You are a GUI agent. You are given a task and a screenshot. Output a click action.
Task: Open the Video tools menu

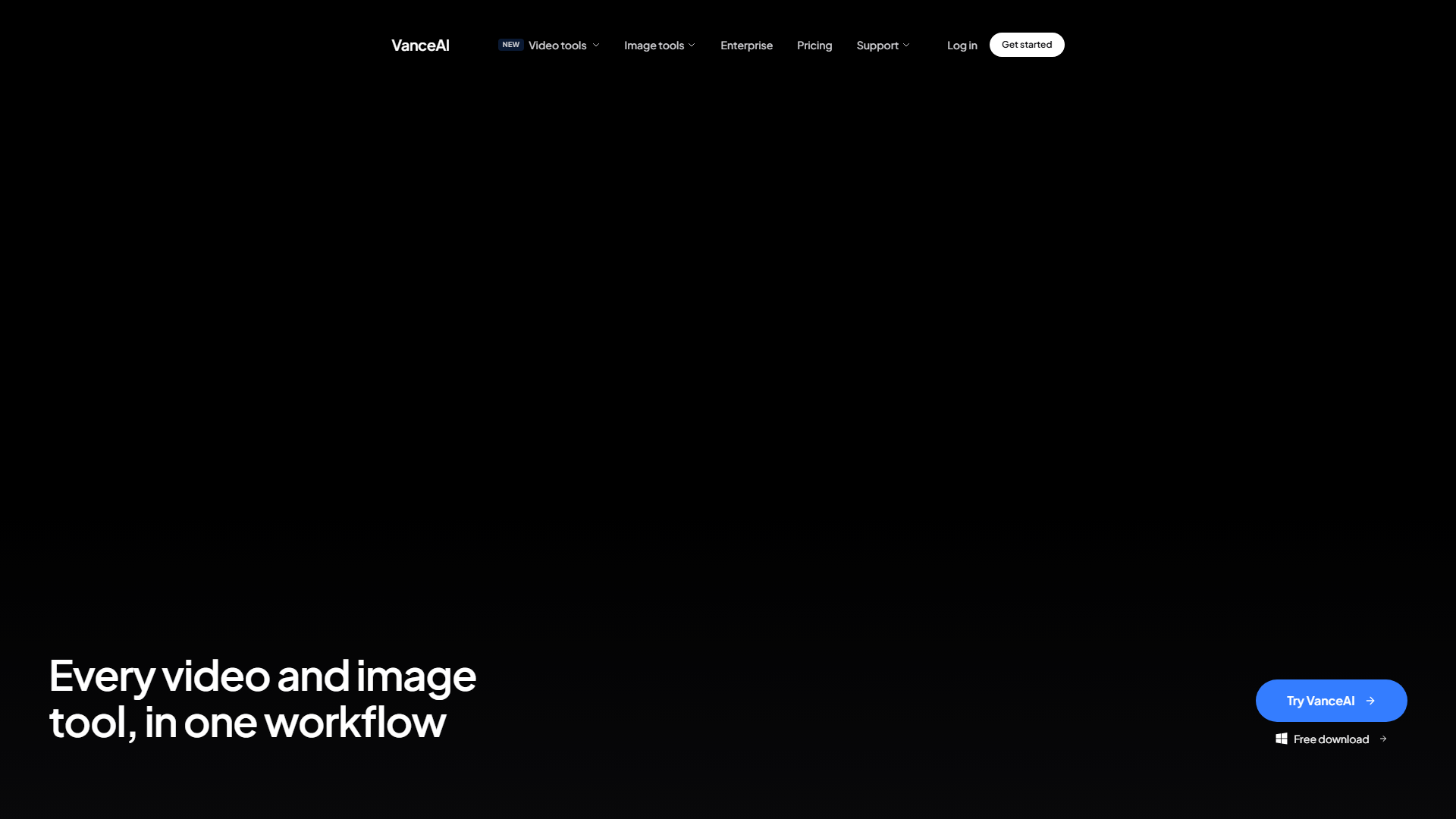click(557, 45)
